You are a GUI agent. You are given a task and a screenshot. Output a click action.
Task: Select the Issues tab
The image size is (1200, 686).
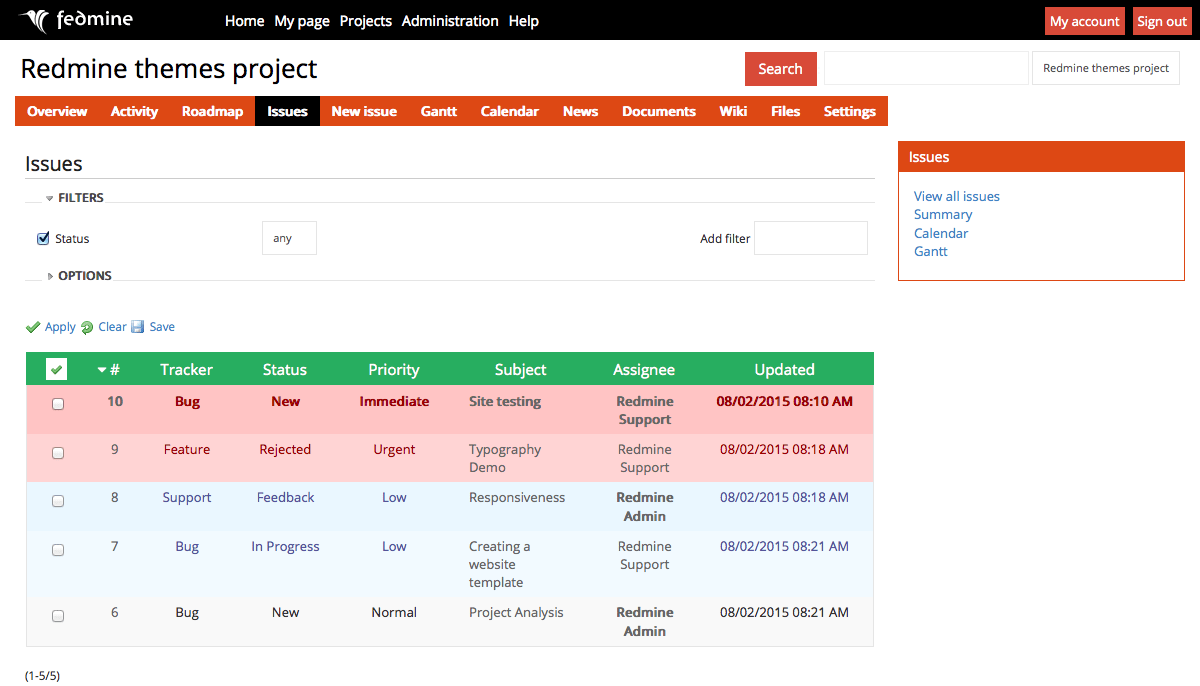click(287, 111)
